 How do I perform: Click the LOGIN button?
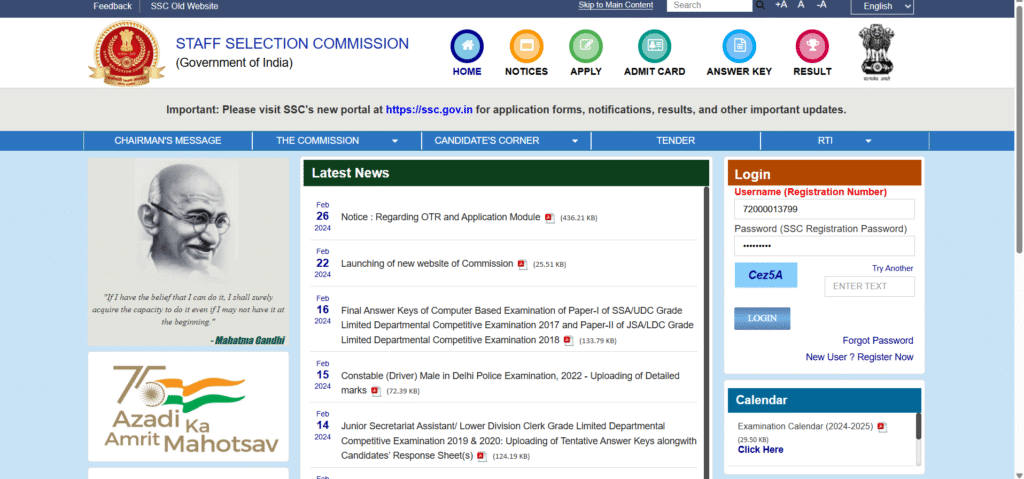coord(762,318)
